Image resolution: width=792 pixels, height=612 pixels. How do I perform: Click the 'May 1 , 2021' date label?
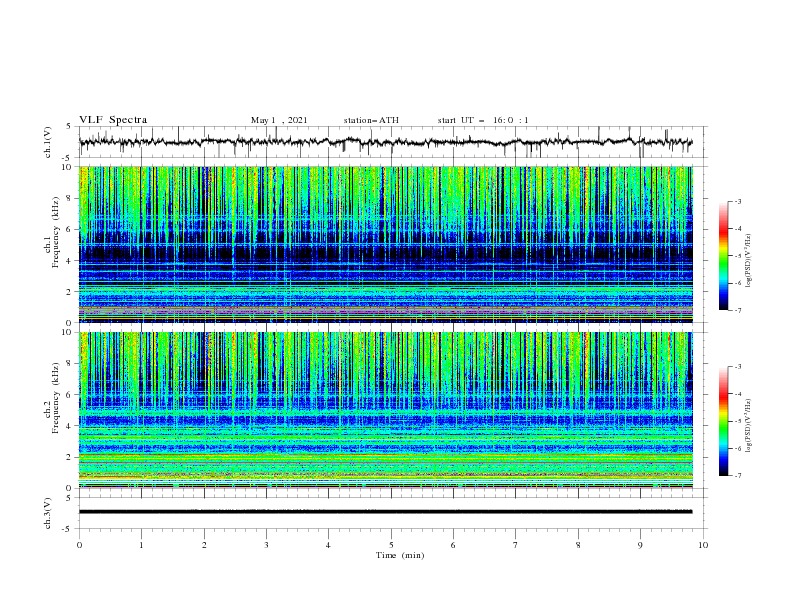(279, 120)
